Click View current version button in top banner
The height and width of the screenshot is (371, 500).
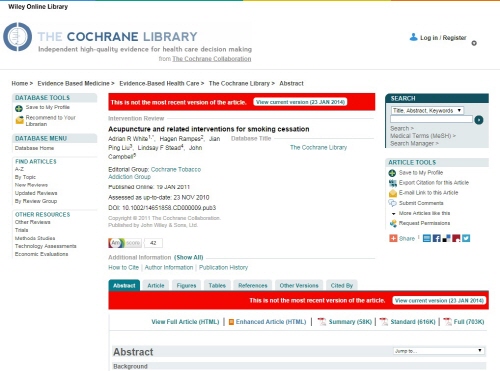coord(300,102)
